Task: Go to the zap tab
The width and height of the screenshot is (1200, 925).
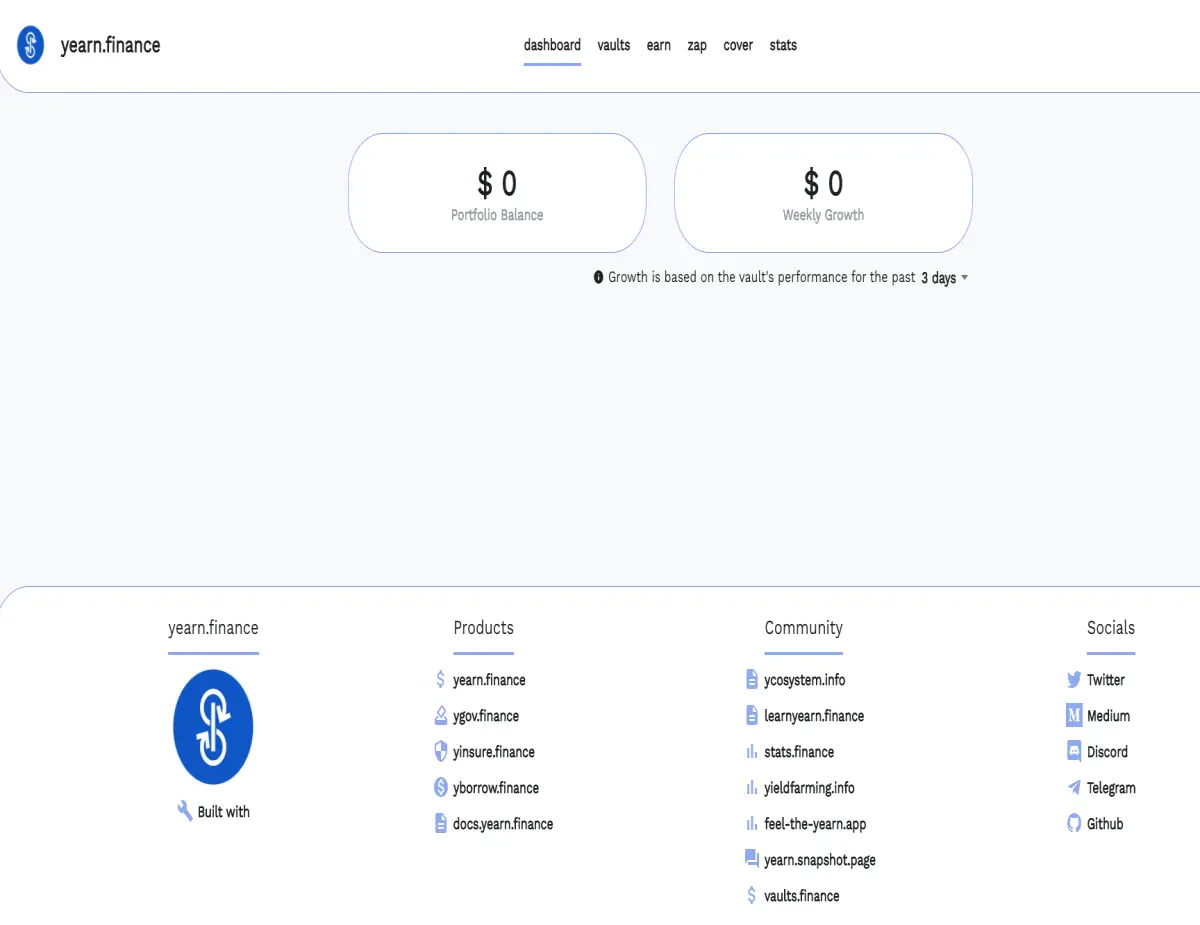Action: [x=697, y=45]
